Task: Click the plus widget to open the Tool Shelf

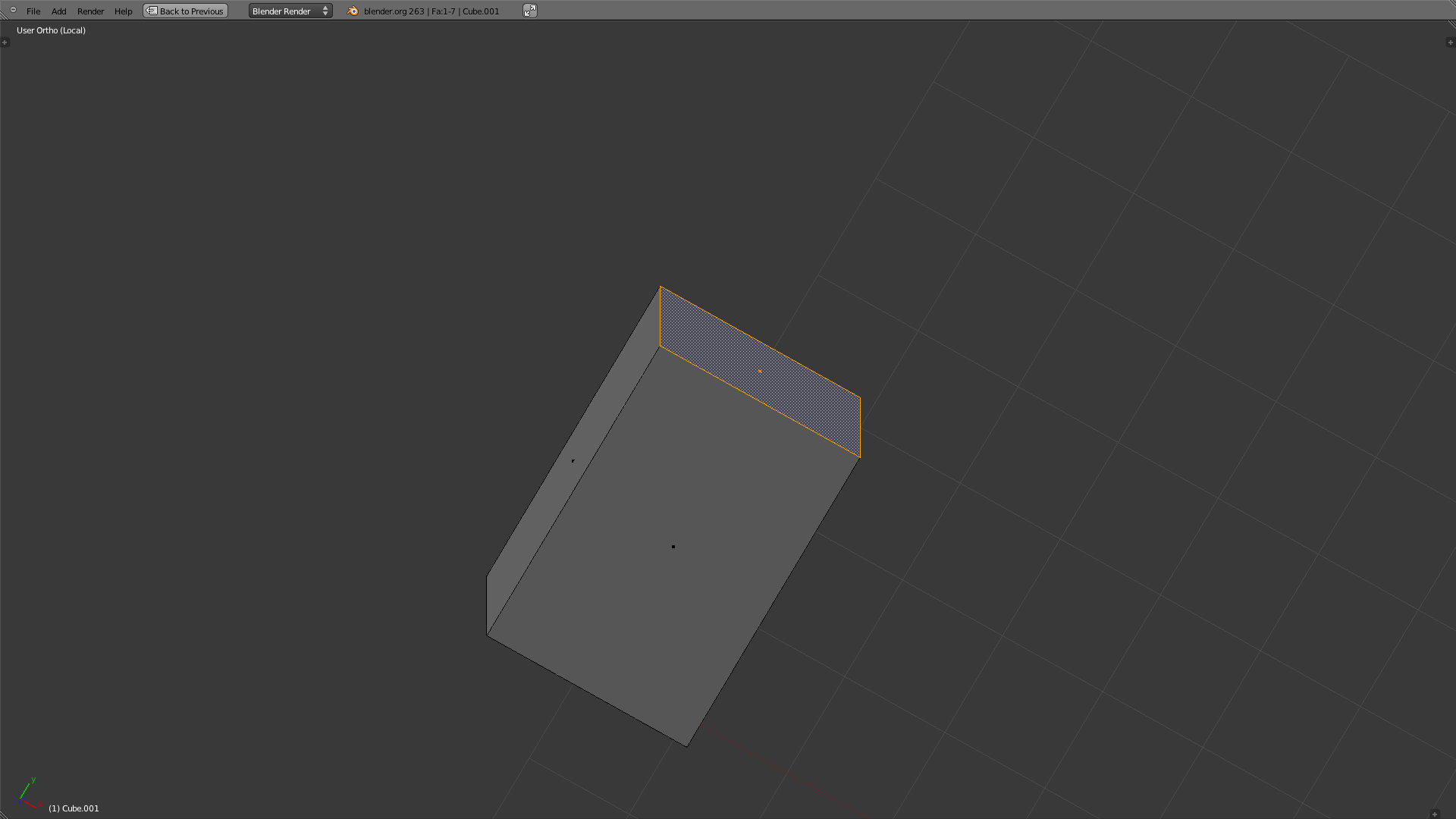Action: click(6, 42)
